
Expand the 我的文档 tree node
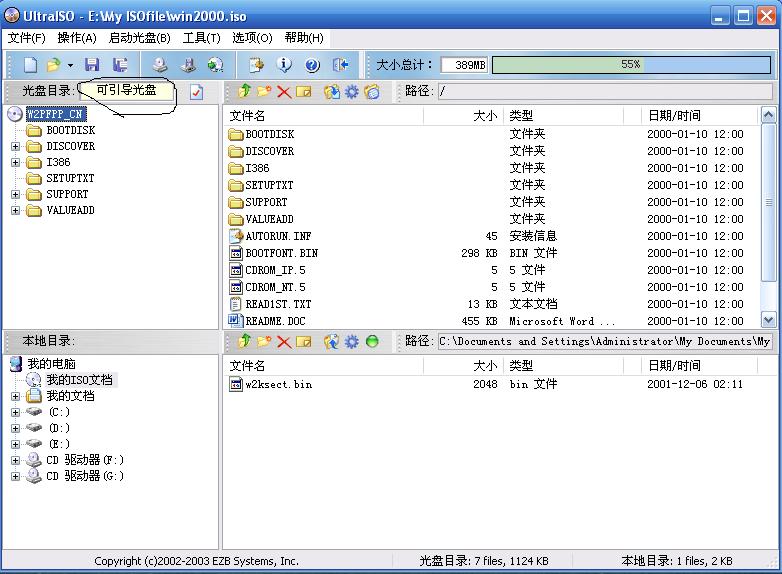click(15, 396)
